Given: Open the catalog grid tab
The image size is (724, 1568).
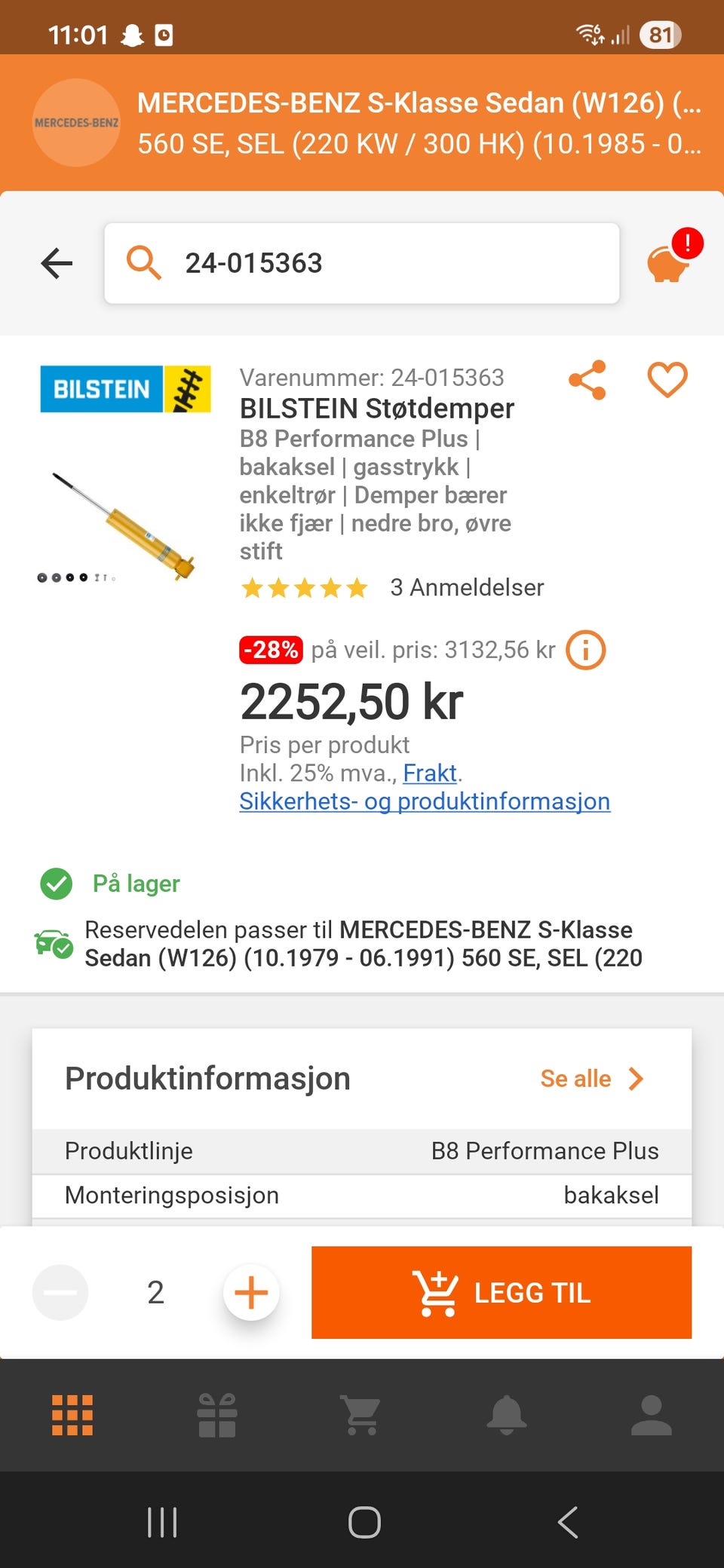Looking at the screenshot, I should (72, 1415).
